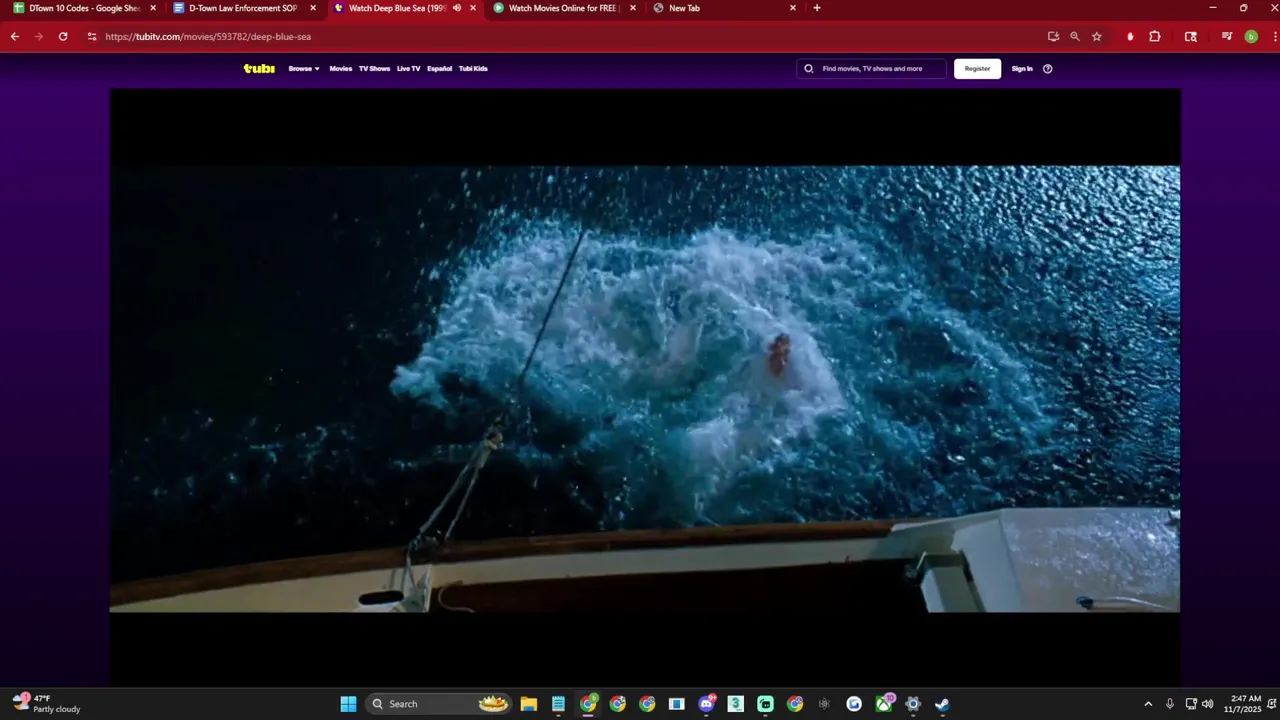Open TV Shows in Tubi navigation

pyautogui.click(x=374, y=69)
